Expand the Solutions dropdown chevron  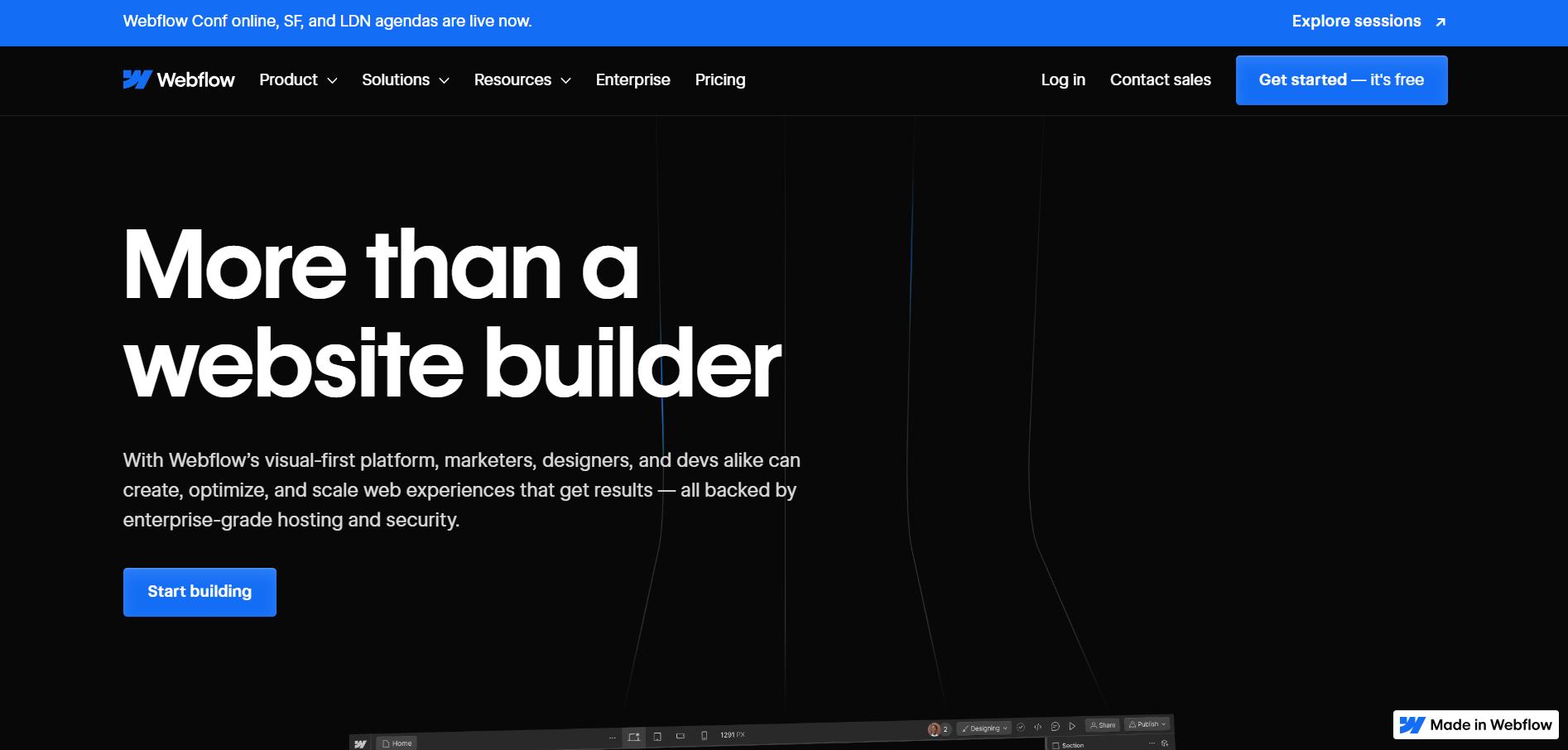[444, 80]
